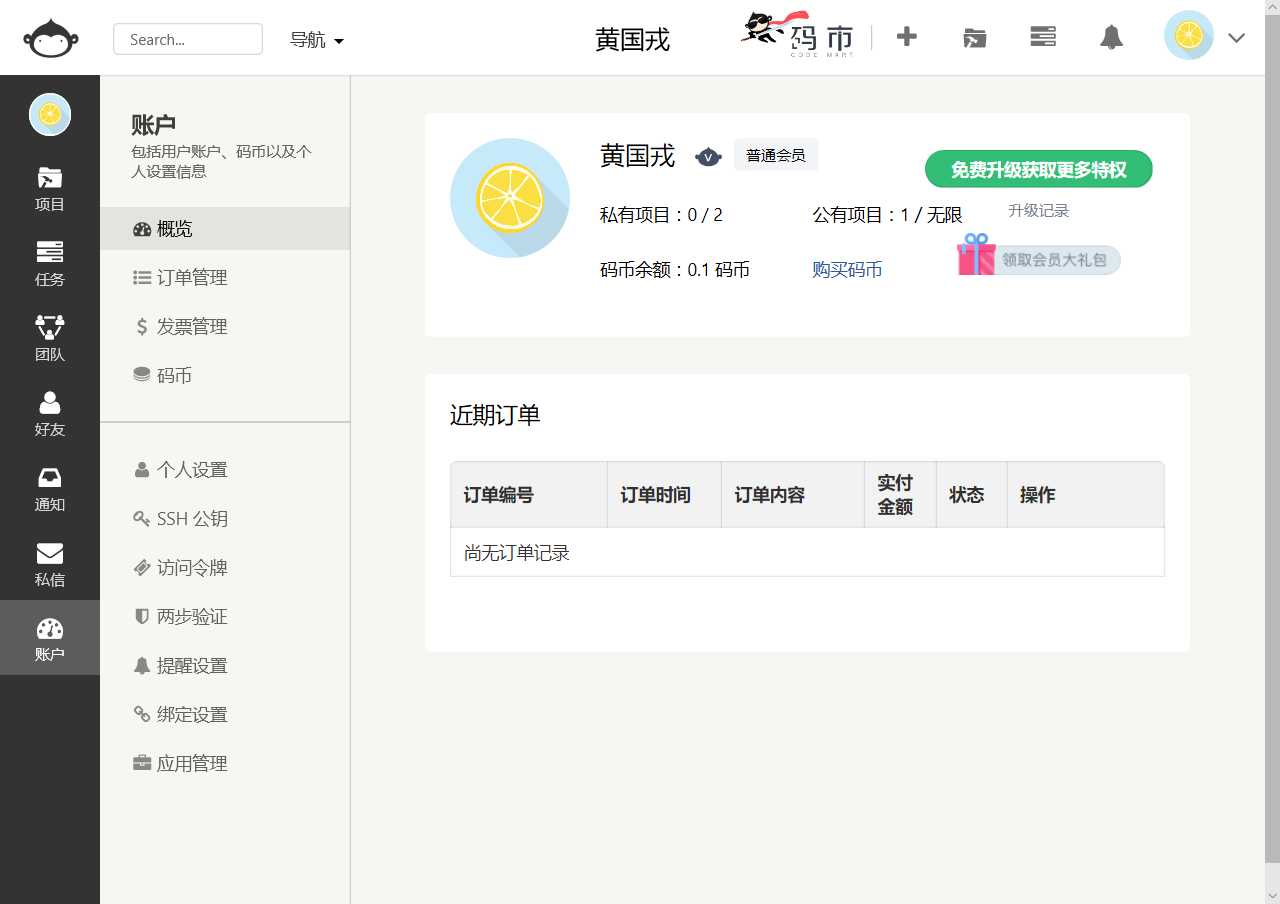Open the 升级记录 link
Viewport: 1280px width, 904px height.
coord(1038,210)
